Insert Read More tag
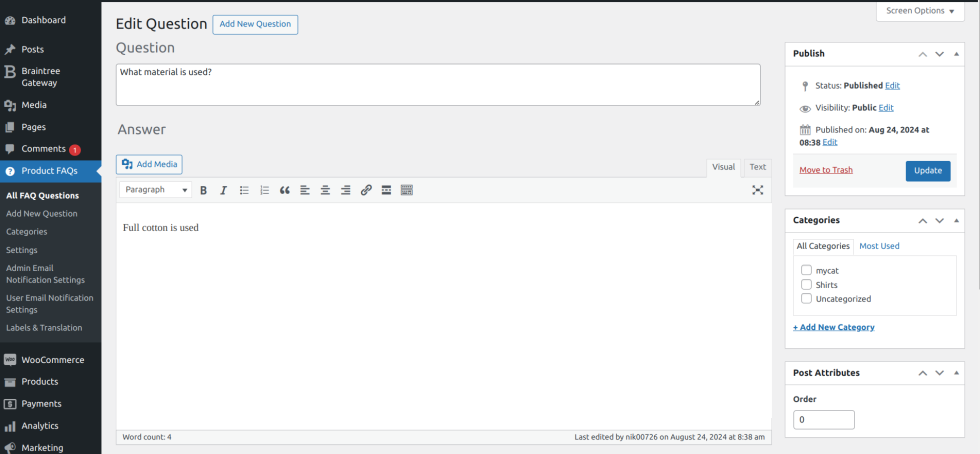Screen dimensions: 980x454 click(x=386, y=190)
